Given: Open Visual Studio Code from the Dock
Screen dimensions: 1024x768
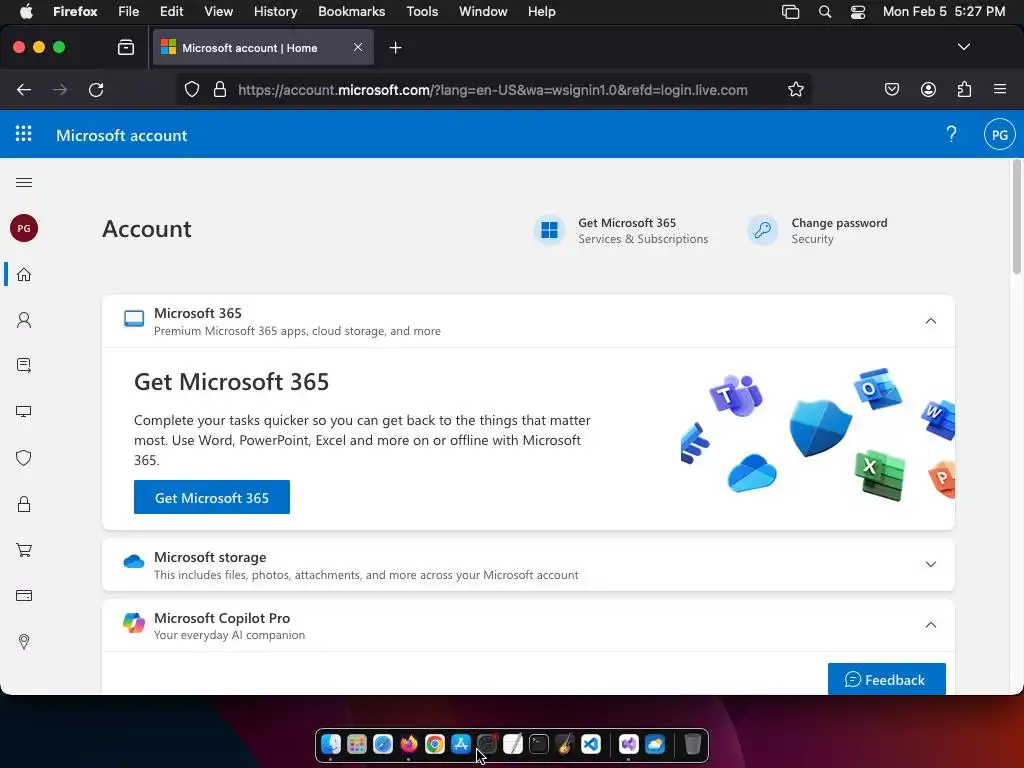Looking at the screenshot, I should 590,744.
